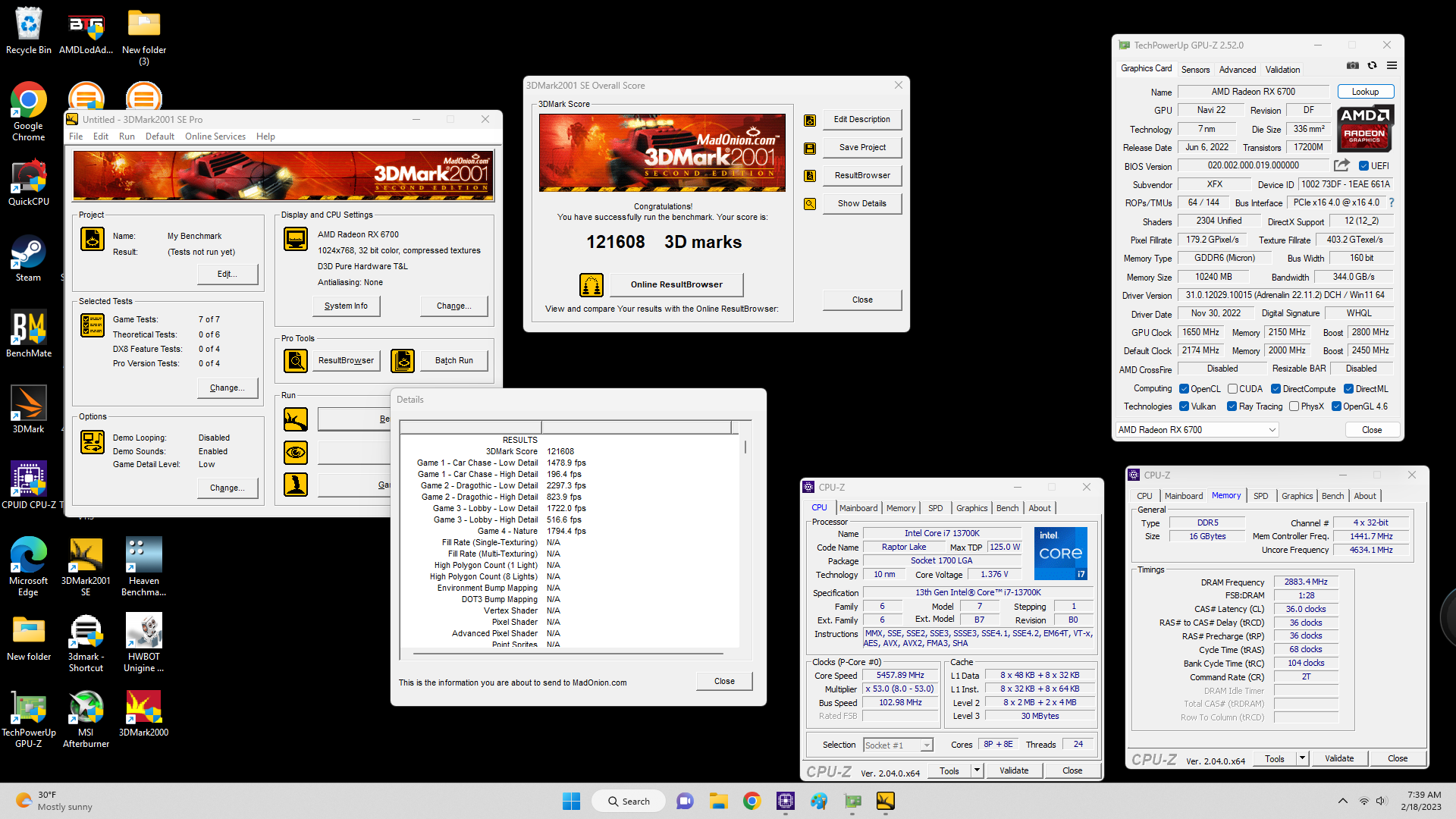The image size is (1456, 819).
Task: Refresh GPU-Z using the refresh icon
Action: [1372, 66]
